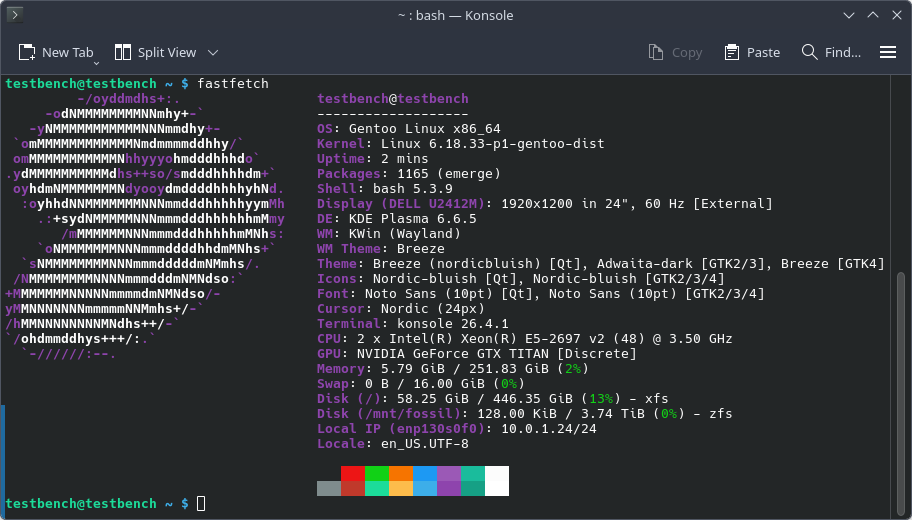The image size is (912, 520).
Task: Click the 'Packages: 1165 (emerge)' line
Action: (x=409, y=174)
